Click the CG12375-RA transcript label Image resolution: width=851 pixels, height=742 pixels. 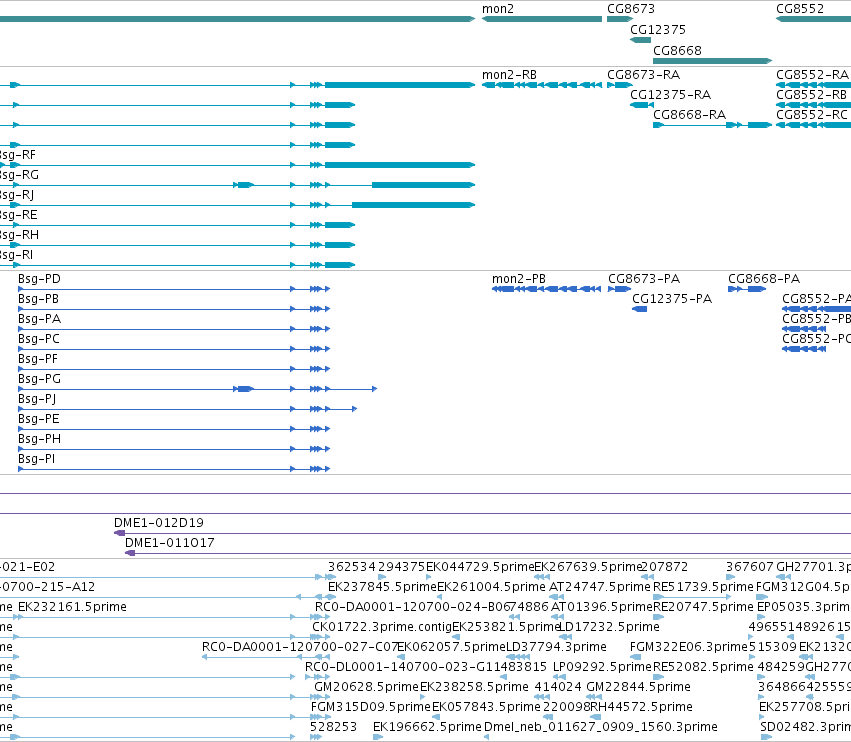pos(670,94)
